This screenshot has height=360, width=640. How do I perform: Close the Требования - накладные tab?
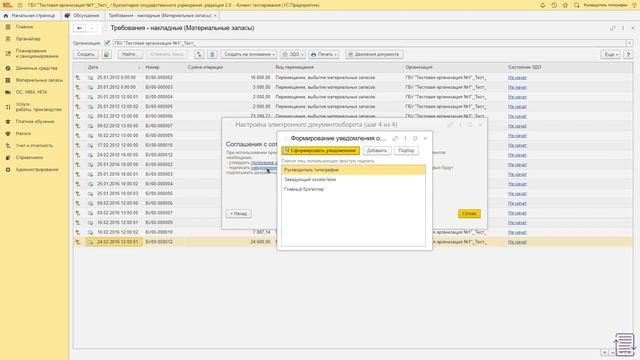tap(216, 16)
